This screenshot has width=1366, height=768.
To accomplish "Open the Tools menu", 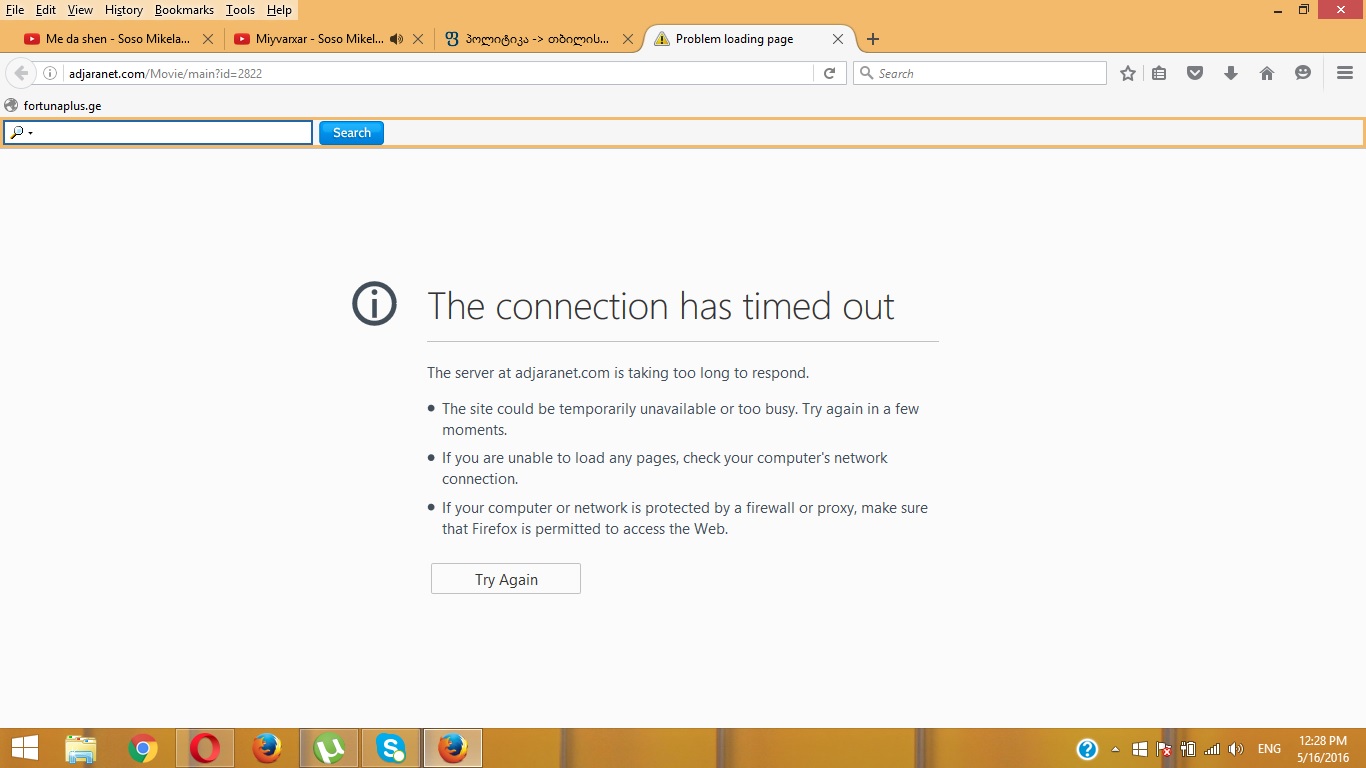I will pos(240,10).
